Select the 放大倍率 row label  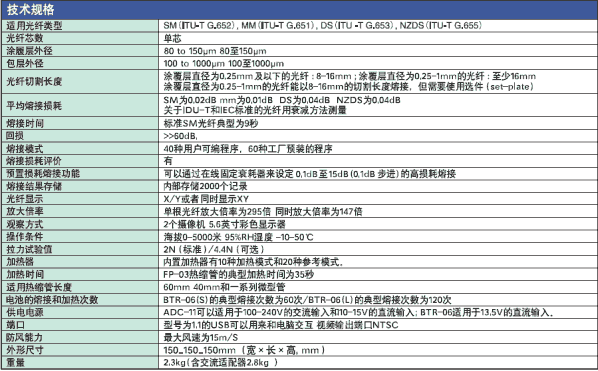25,211
